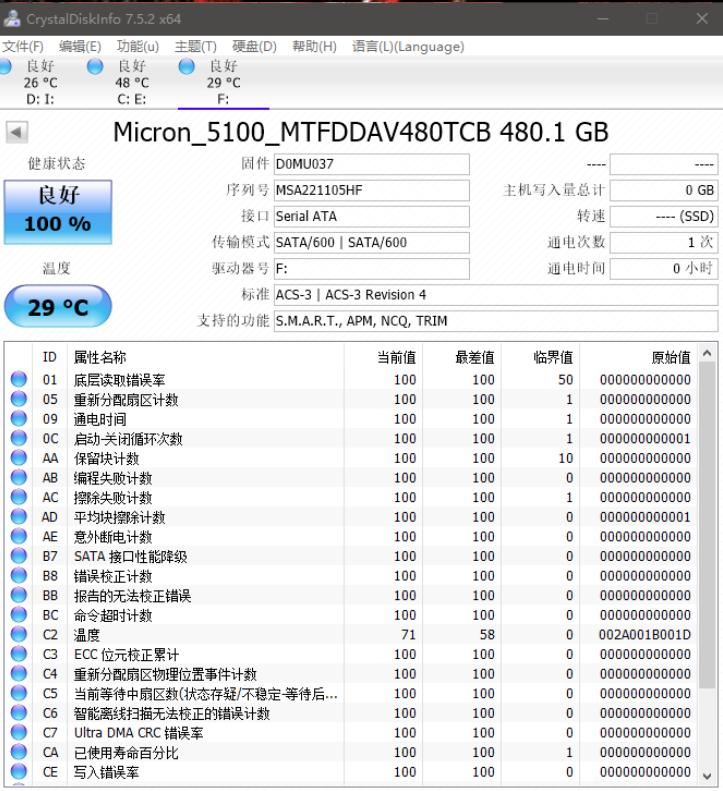
Task: Open the 硬盘(D) menu
Action: [254, 46]
